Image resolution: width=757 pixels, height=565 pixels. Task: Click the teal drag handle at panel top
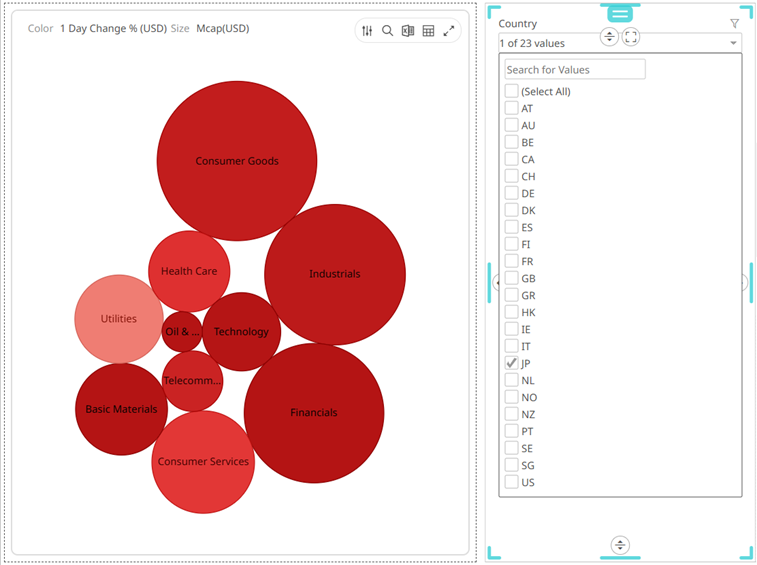(620, 14)
